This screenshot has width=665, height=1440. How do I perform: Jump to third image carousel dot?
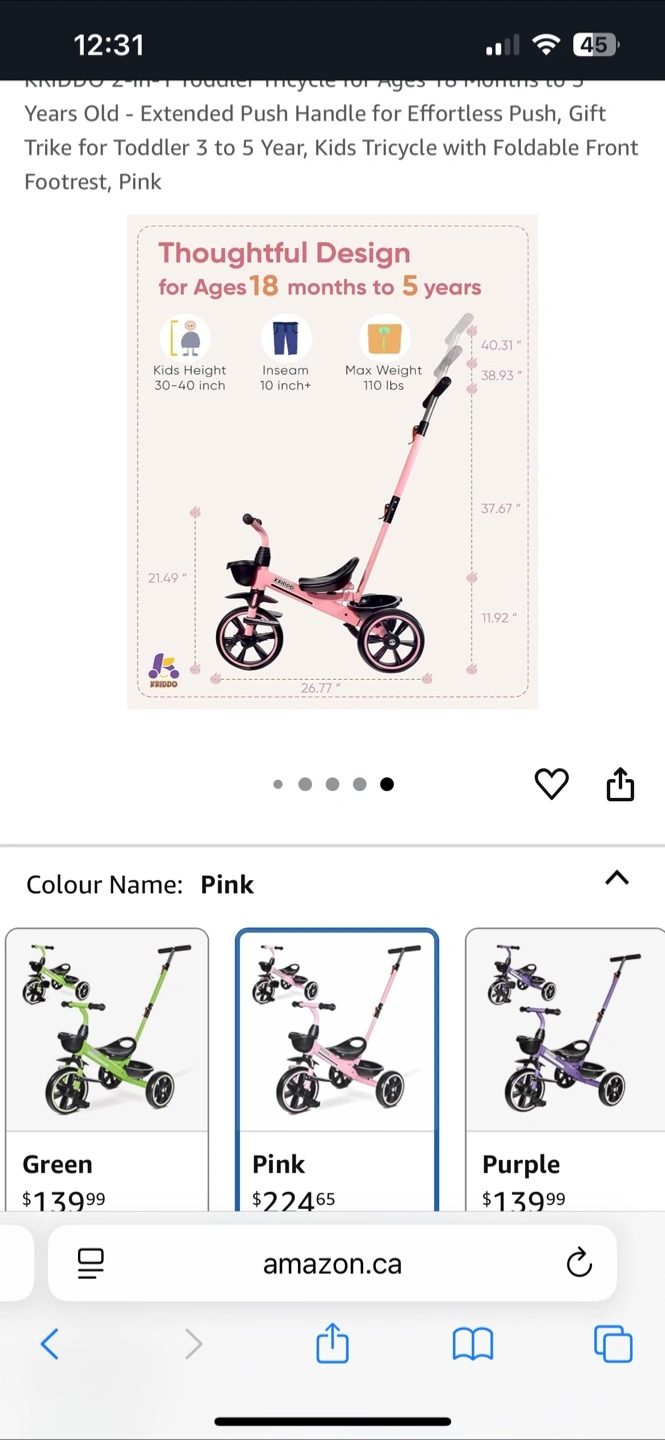[x=332, y=784]
